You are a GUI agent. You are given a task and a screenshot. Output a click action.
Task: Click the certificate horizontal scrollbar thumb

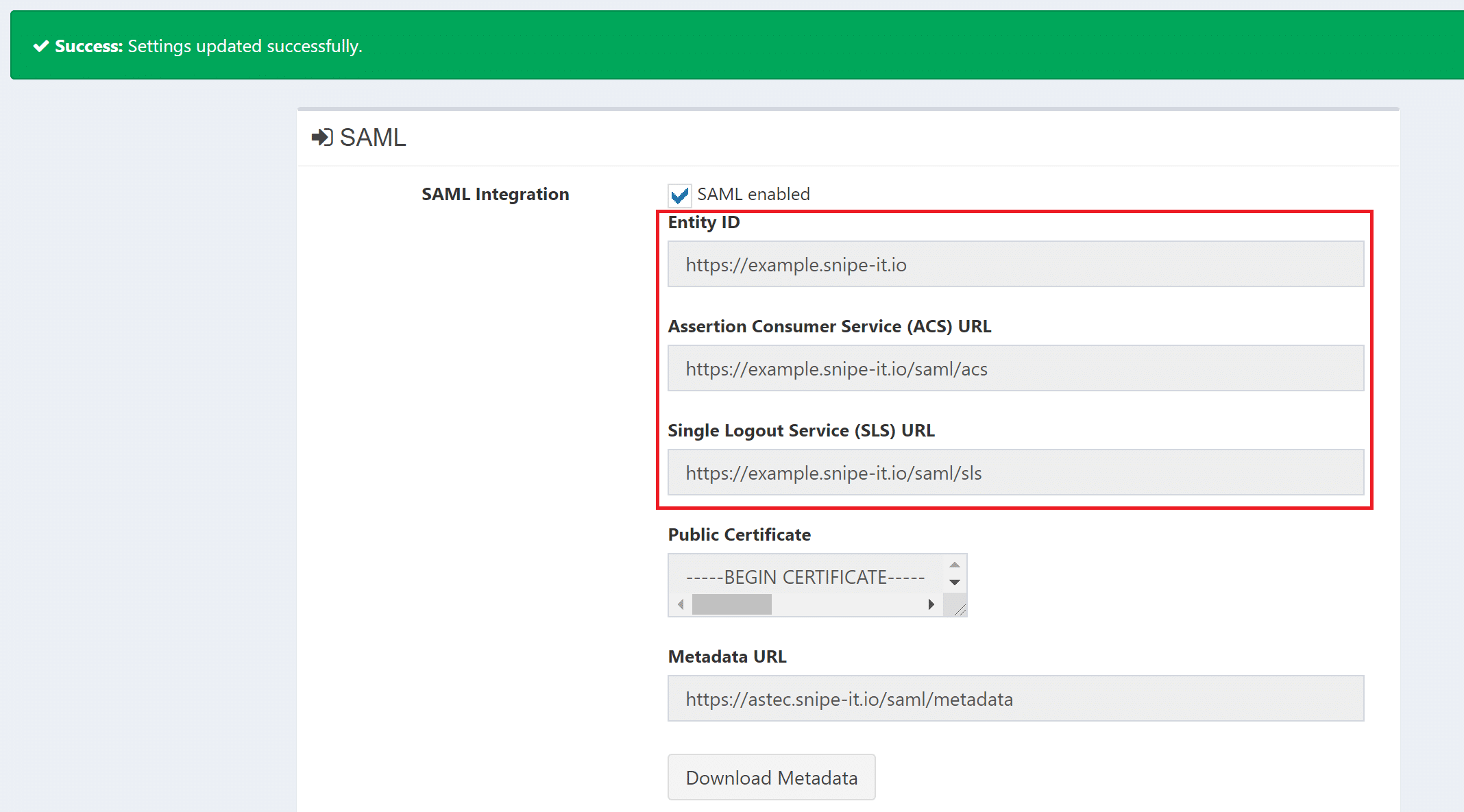click(x=731, y=604)
